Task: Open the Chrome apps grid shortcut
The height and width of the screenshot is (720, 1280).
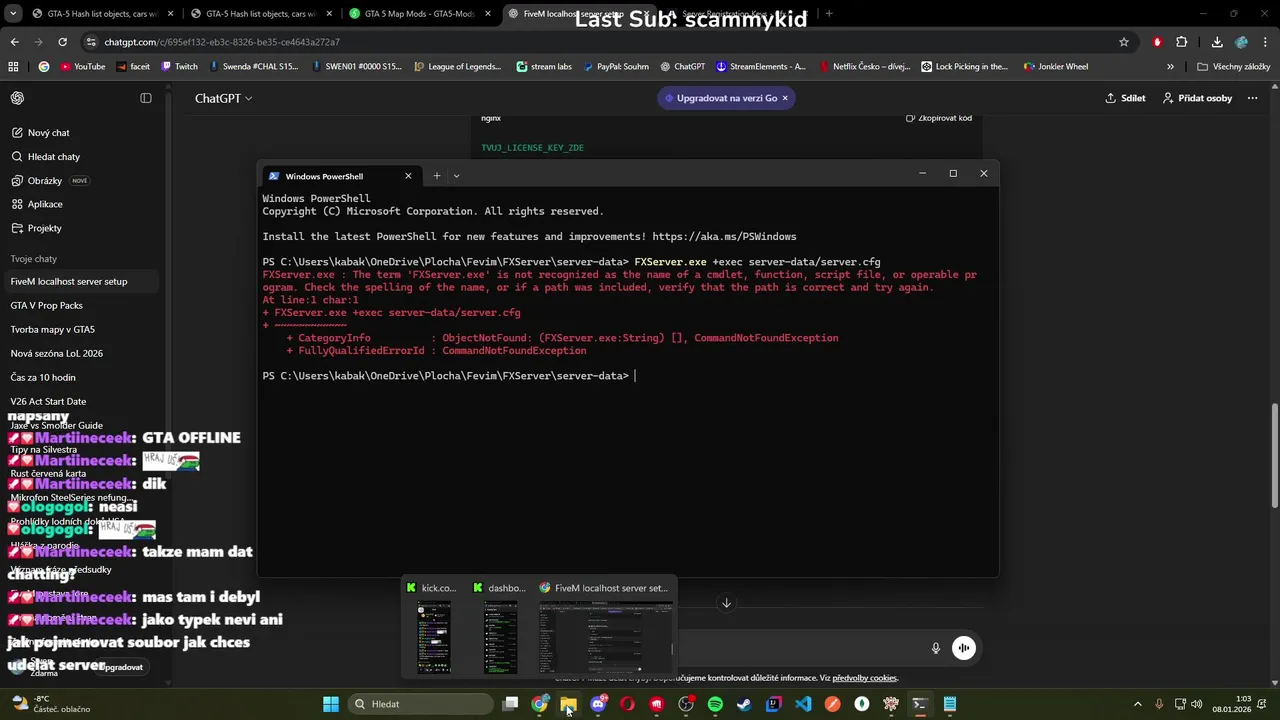Action: [13, 66]
